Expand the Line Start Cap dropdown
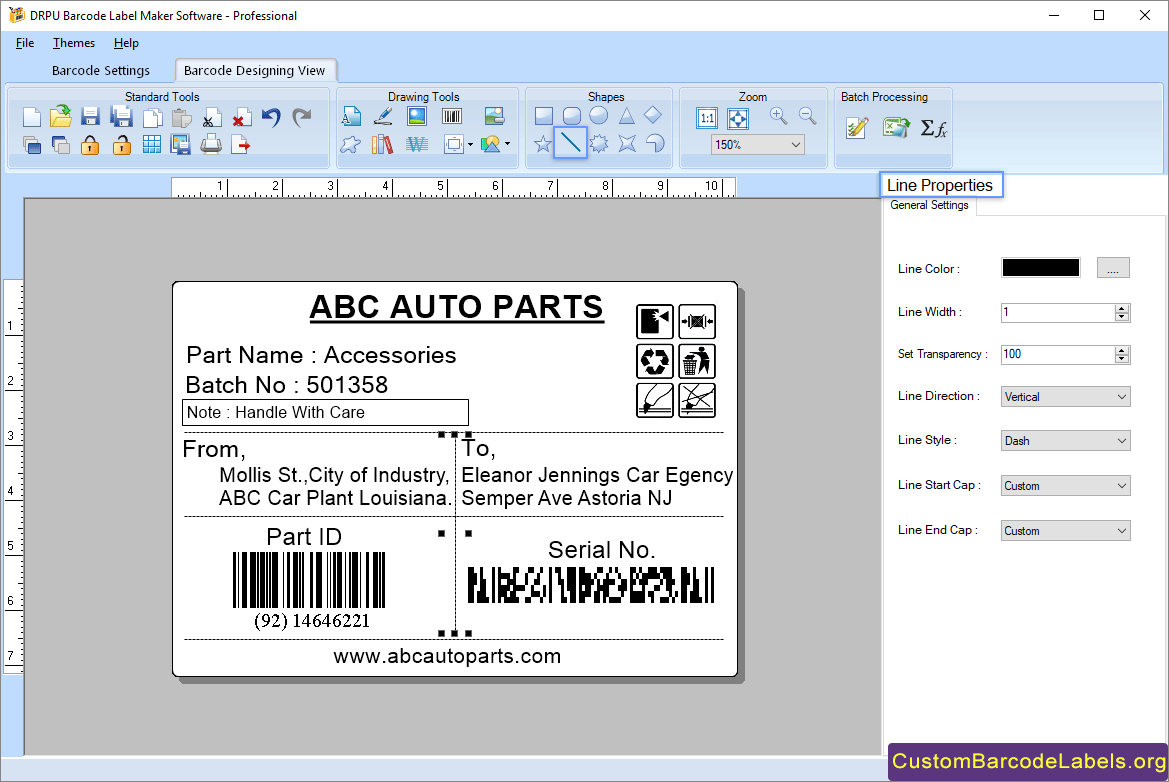The width and height of the screenshot is (1169, 782). point(1065,485)
